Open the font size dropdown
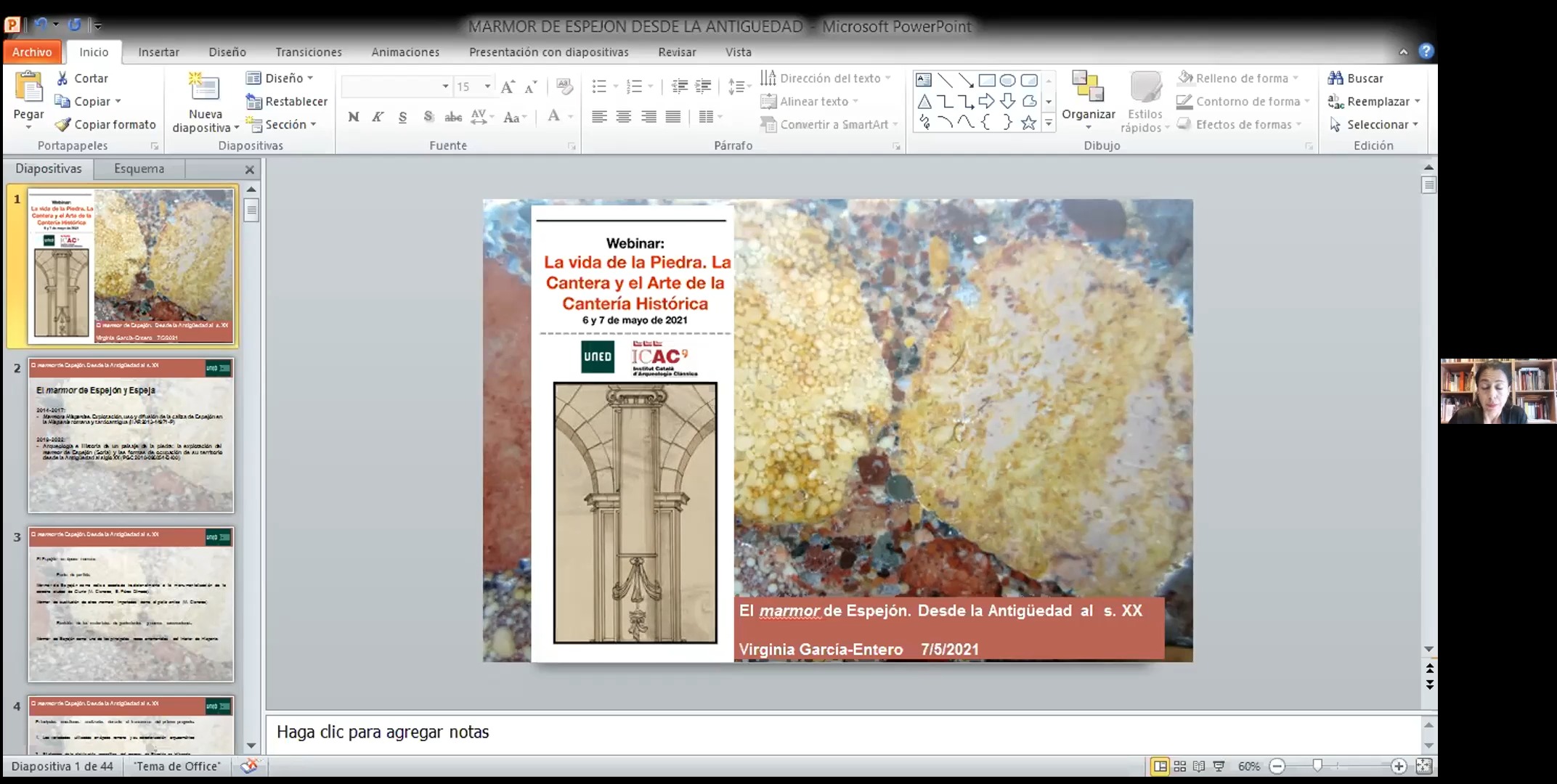 pyautogui.click(x=487, y=86)
